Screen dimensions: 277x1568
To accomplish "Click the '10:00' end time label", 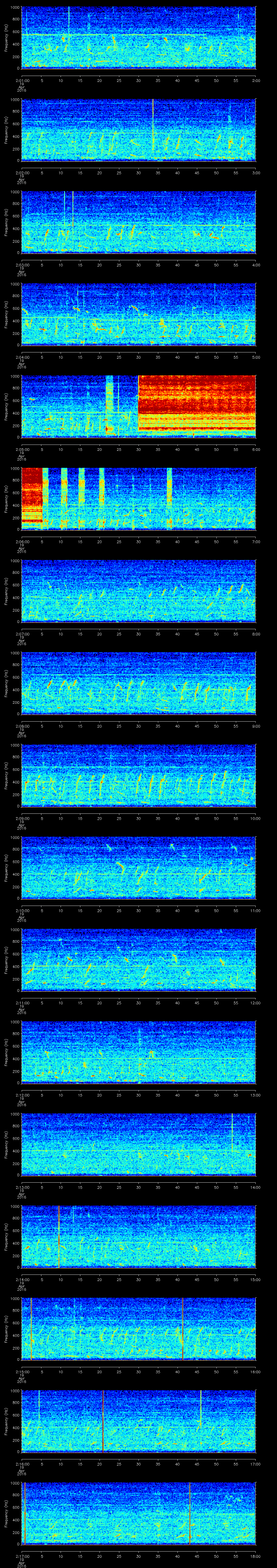I will click(255, 818).
